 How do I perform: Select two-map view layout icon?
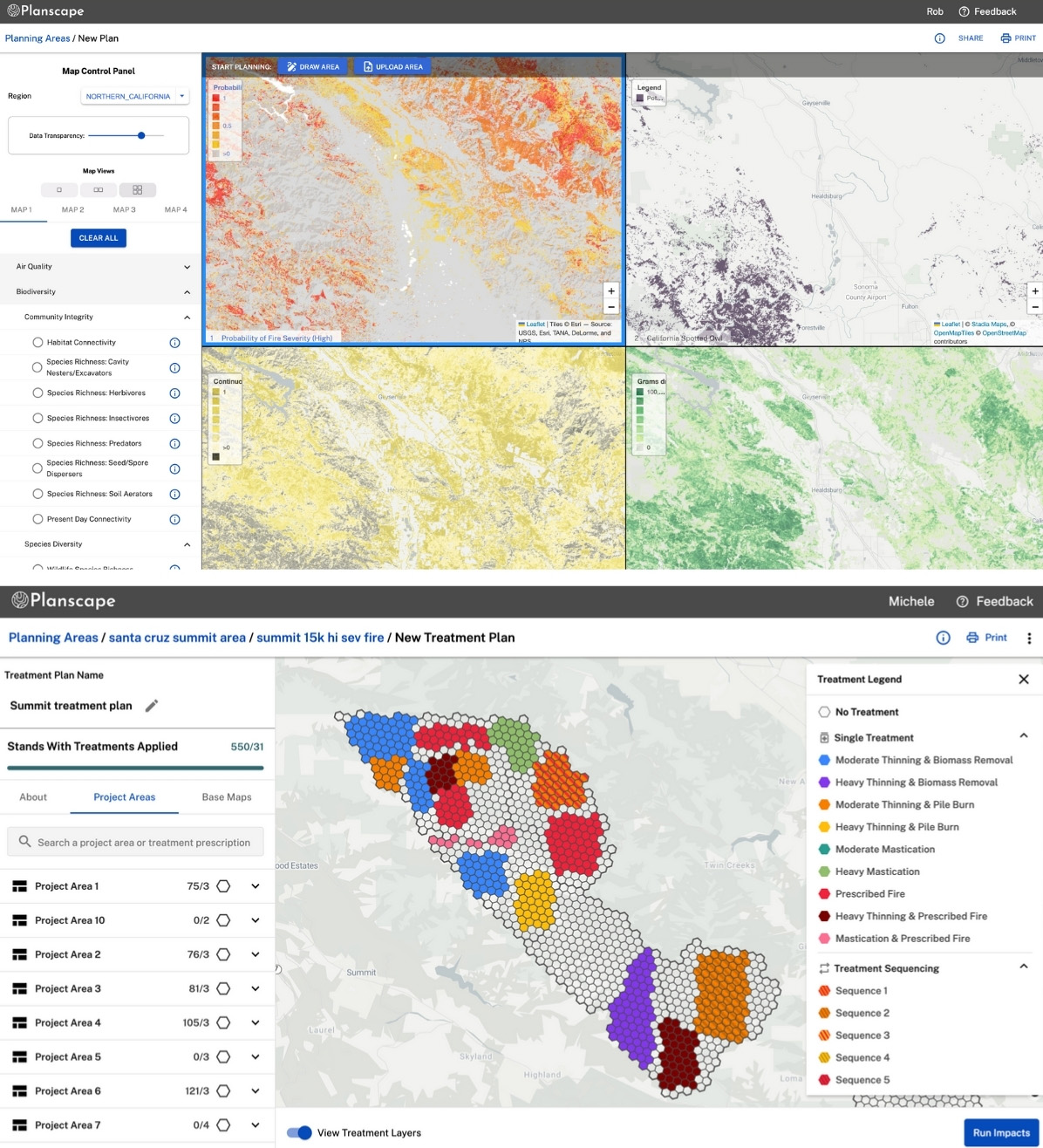pos(99,189)
